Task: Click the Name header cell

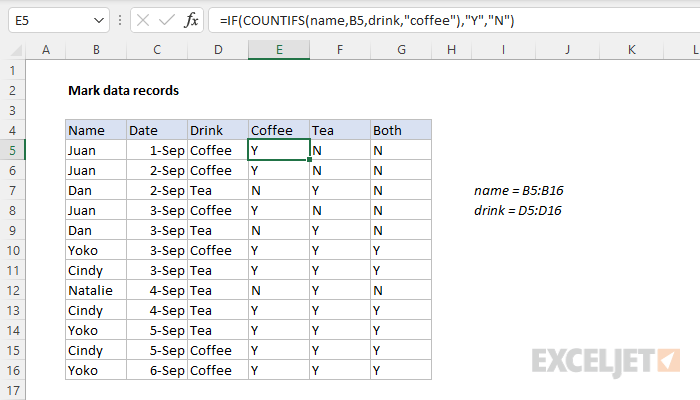Action: (x=96, y=130)
